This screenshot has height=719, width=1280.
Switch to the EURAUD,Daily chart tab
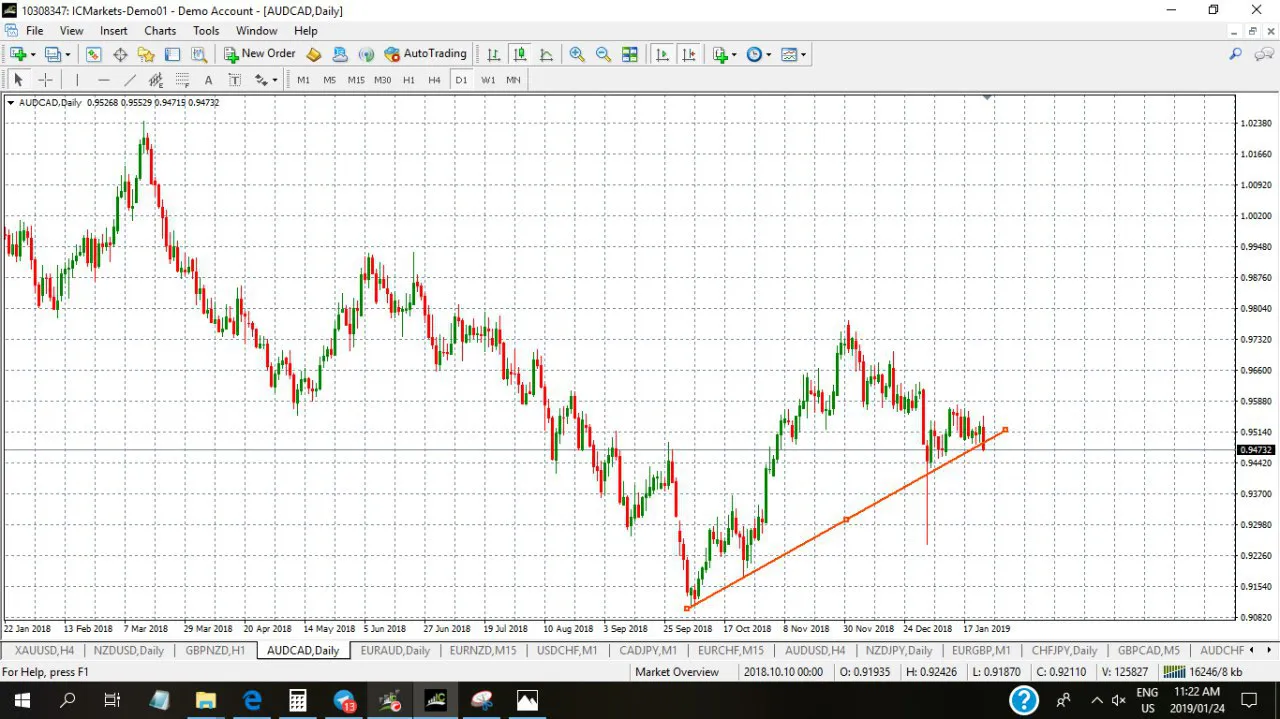(395, 650)
